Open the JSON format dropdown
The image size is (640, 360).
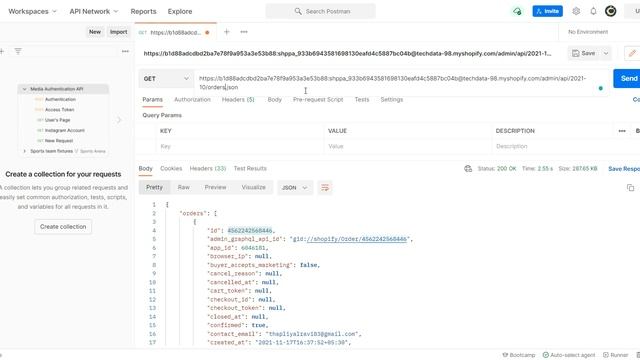(294, 188)
